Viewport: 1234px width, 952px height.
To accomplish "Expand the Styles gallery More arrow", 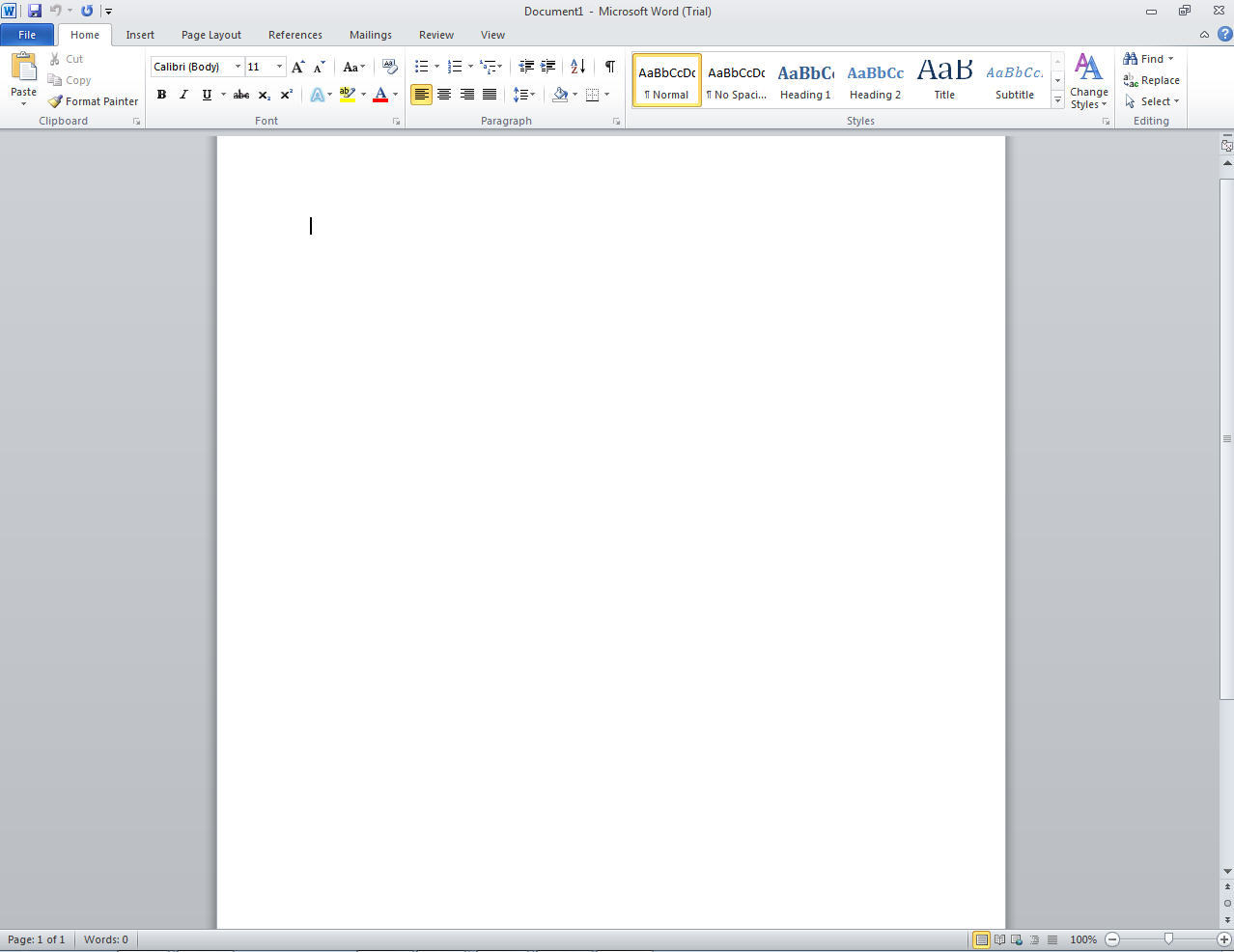I will coord(1057,100).
